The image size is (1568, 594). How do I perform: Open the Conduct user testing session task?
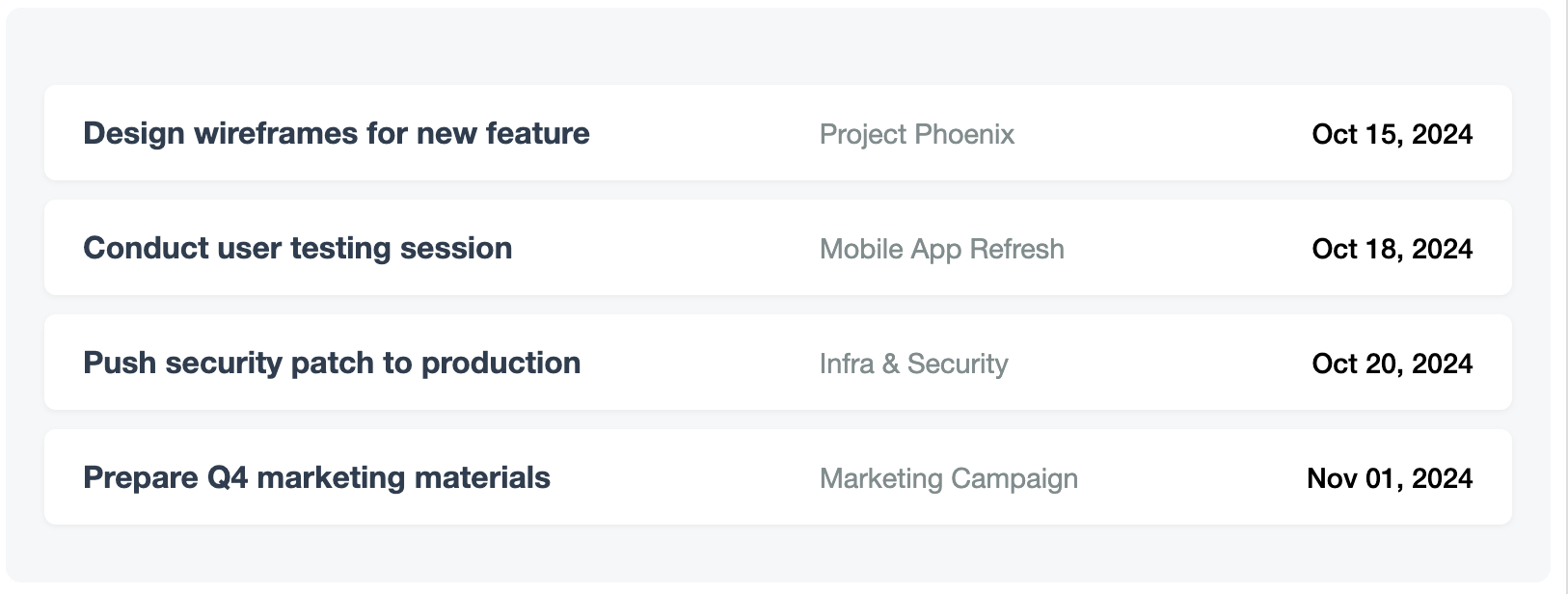coord(297,248)
